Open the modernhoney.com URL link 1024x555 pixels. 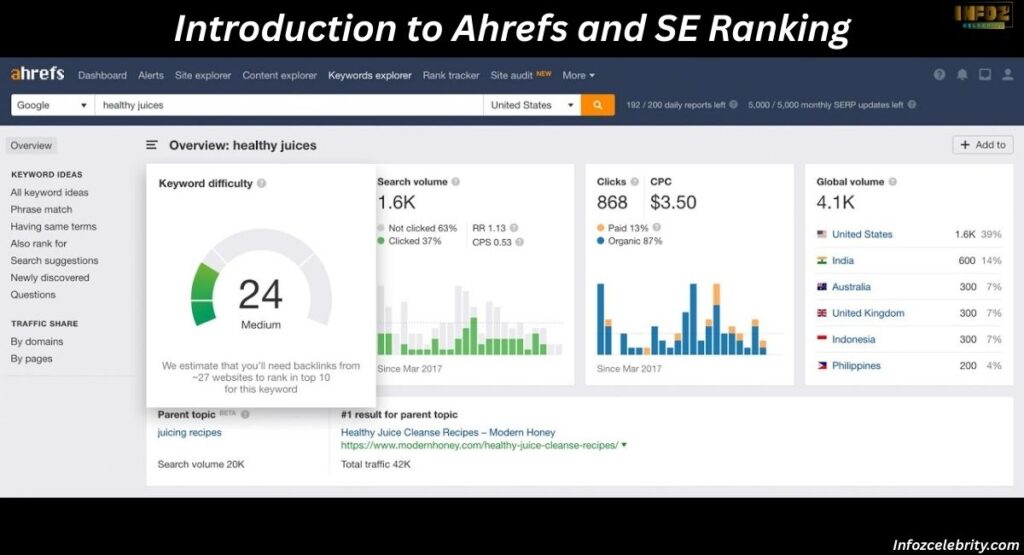479,445
